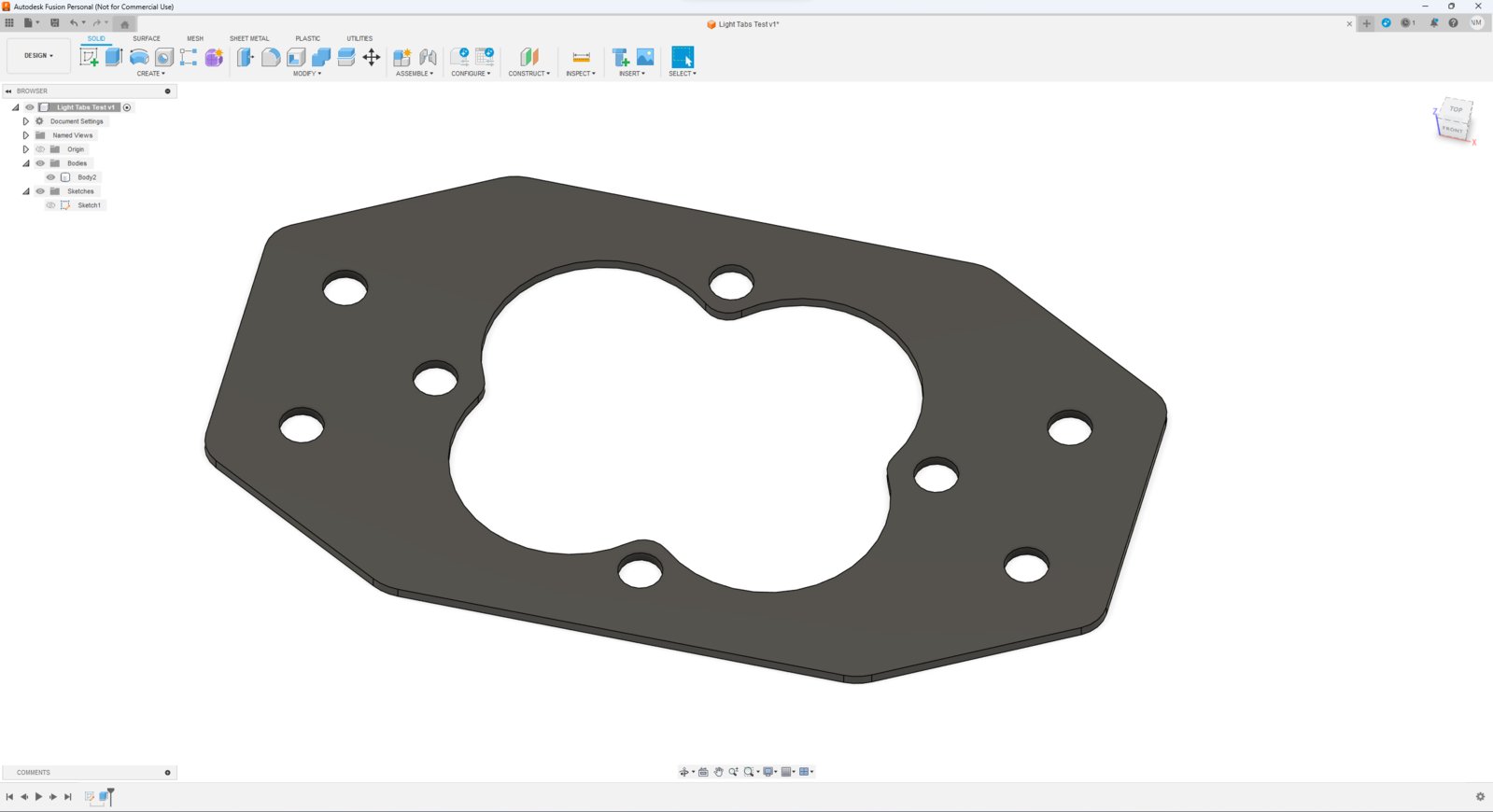The width and height of the screenshot is (1493, 812).
Task: Switch to the SOLID tab
Action: click(96, 38)
